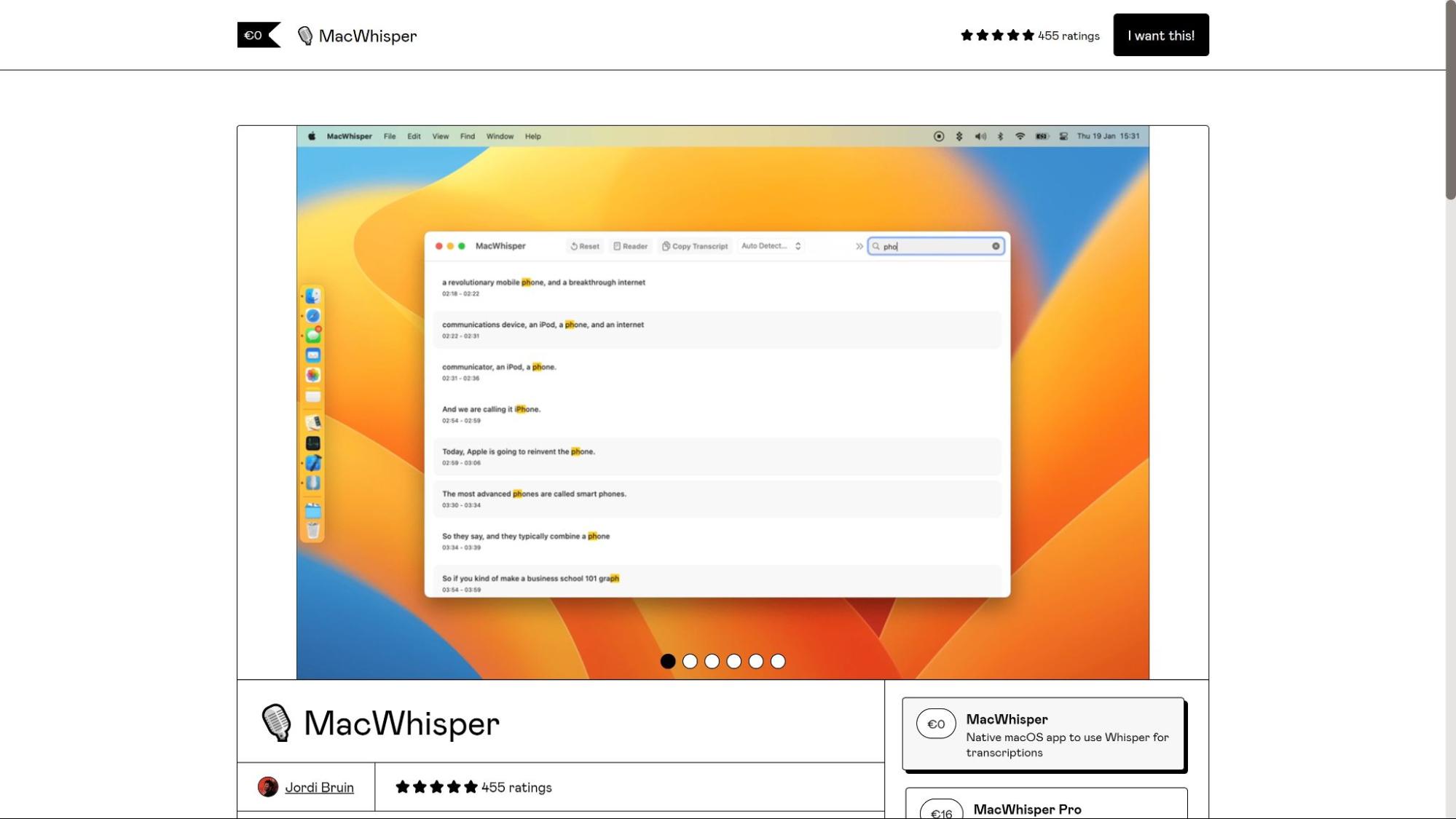Click the Jordi Bruin profile link
The image size is (1456, 819).
[x=318, y=787]
